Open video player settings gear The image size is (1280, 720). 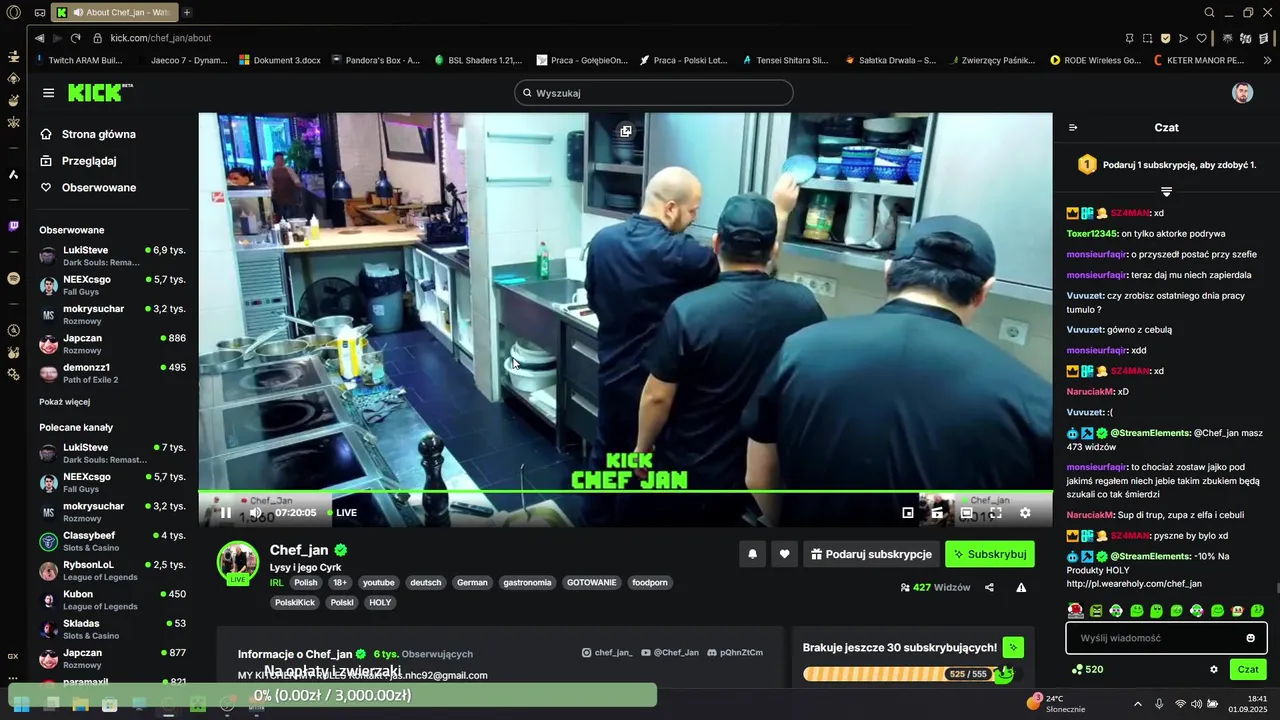tap(1025, 513)
